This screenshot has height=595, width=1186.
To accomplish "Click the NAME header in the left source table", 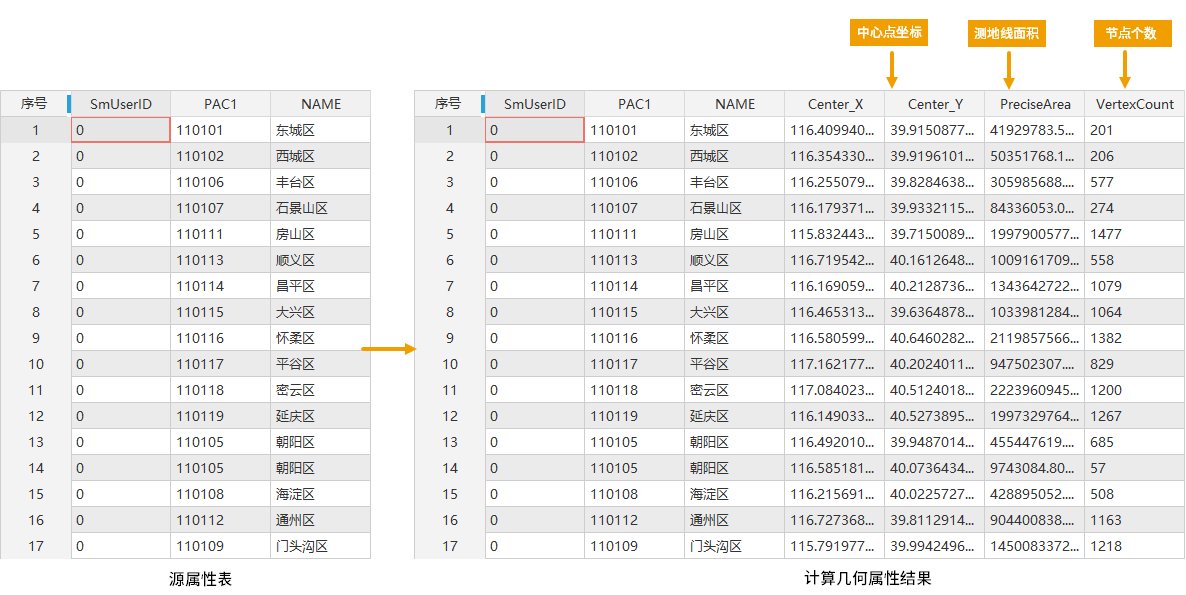I will (x=321, y=104).
